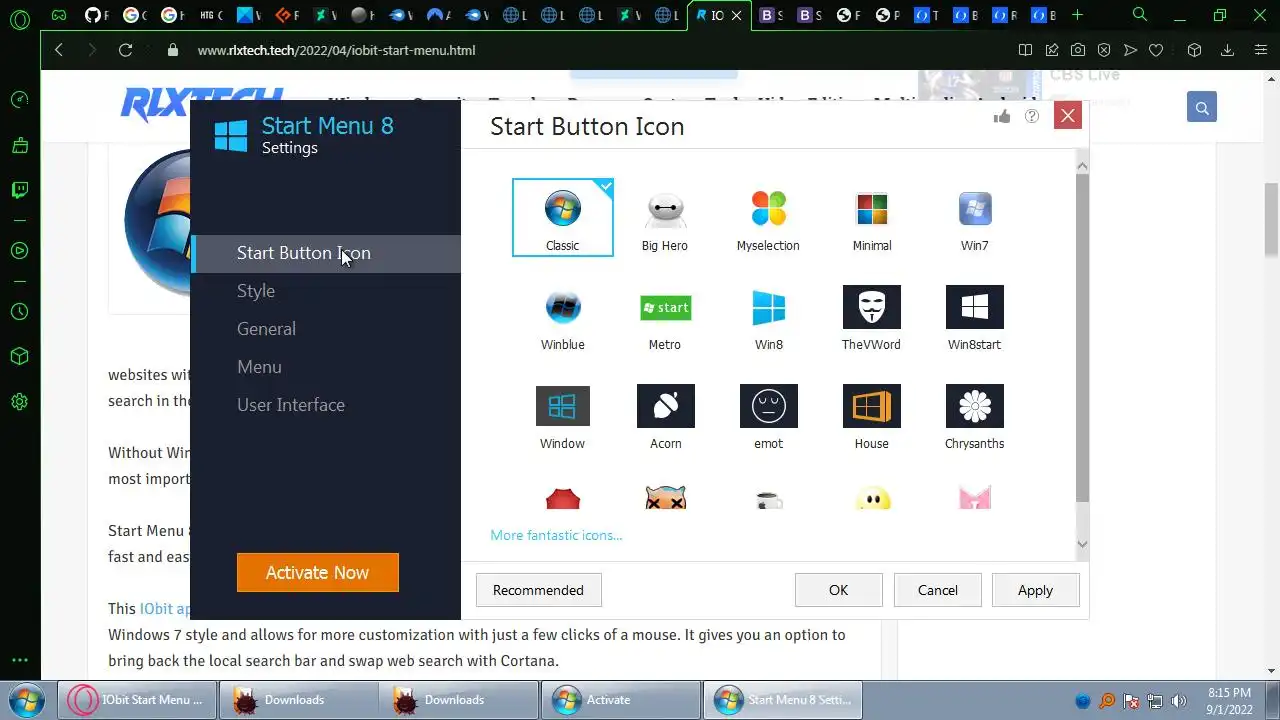Click the thumbs-up like icon
The height and width of the screenshot is (720, 1280).
click(x=1002, y=116)
